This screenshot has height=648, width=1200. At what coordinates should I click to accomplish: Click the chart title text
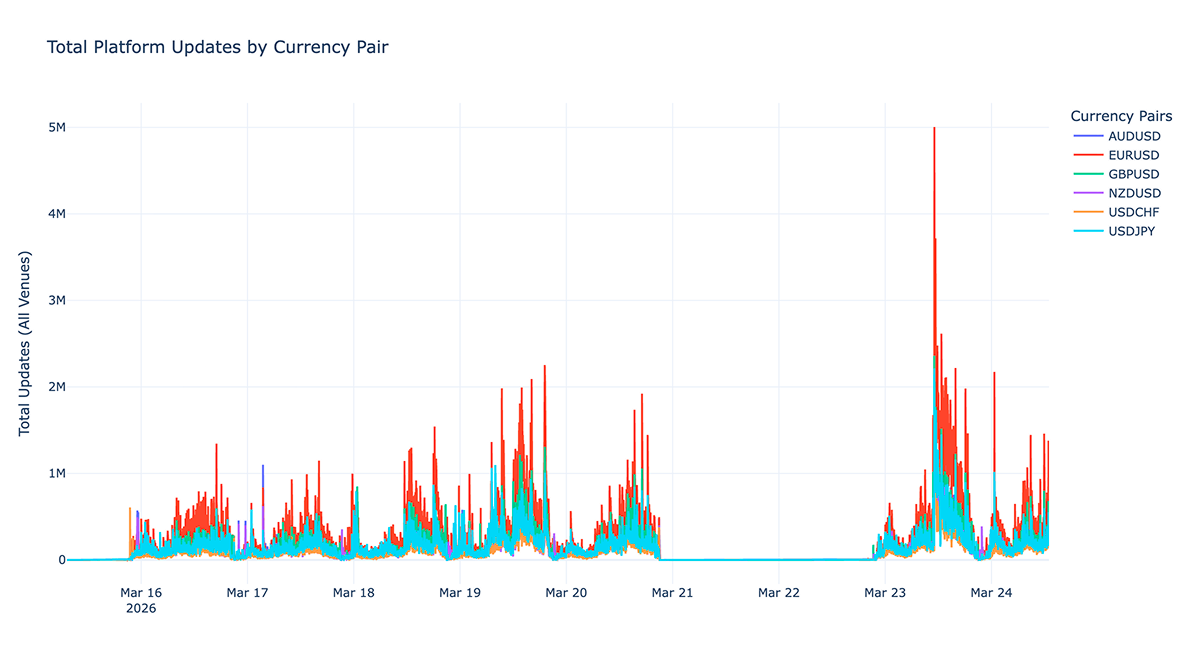point(218,47)
